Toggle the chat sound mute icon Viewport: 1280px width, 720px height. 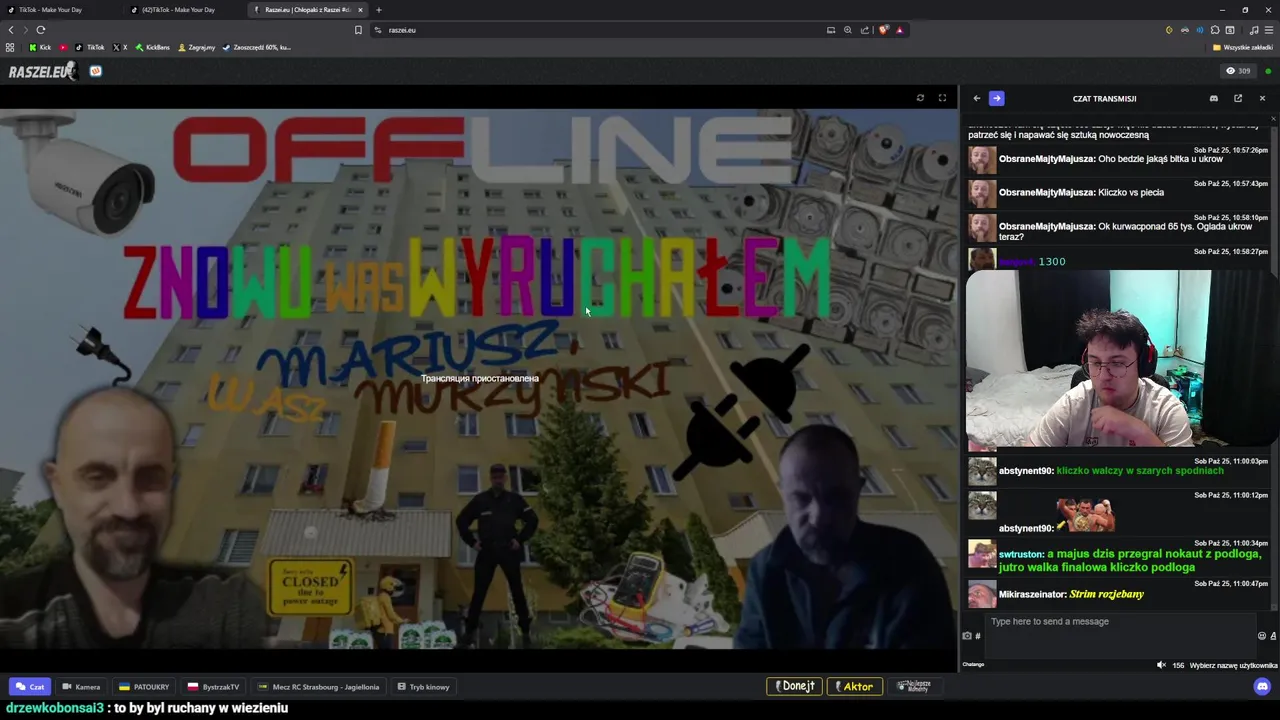1161,665
